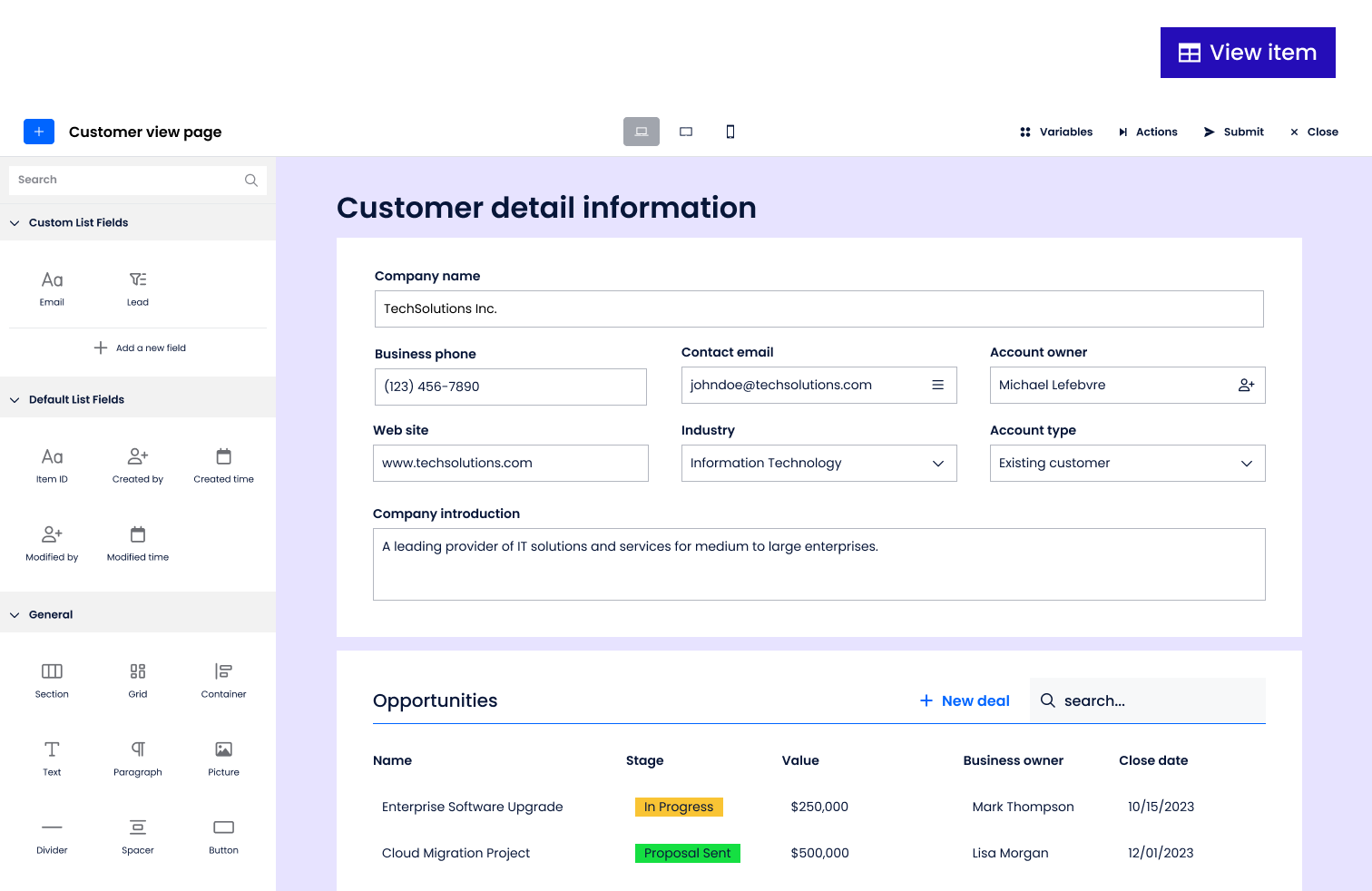Pick the Picture element icon

coord(223,749)
